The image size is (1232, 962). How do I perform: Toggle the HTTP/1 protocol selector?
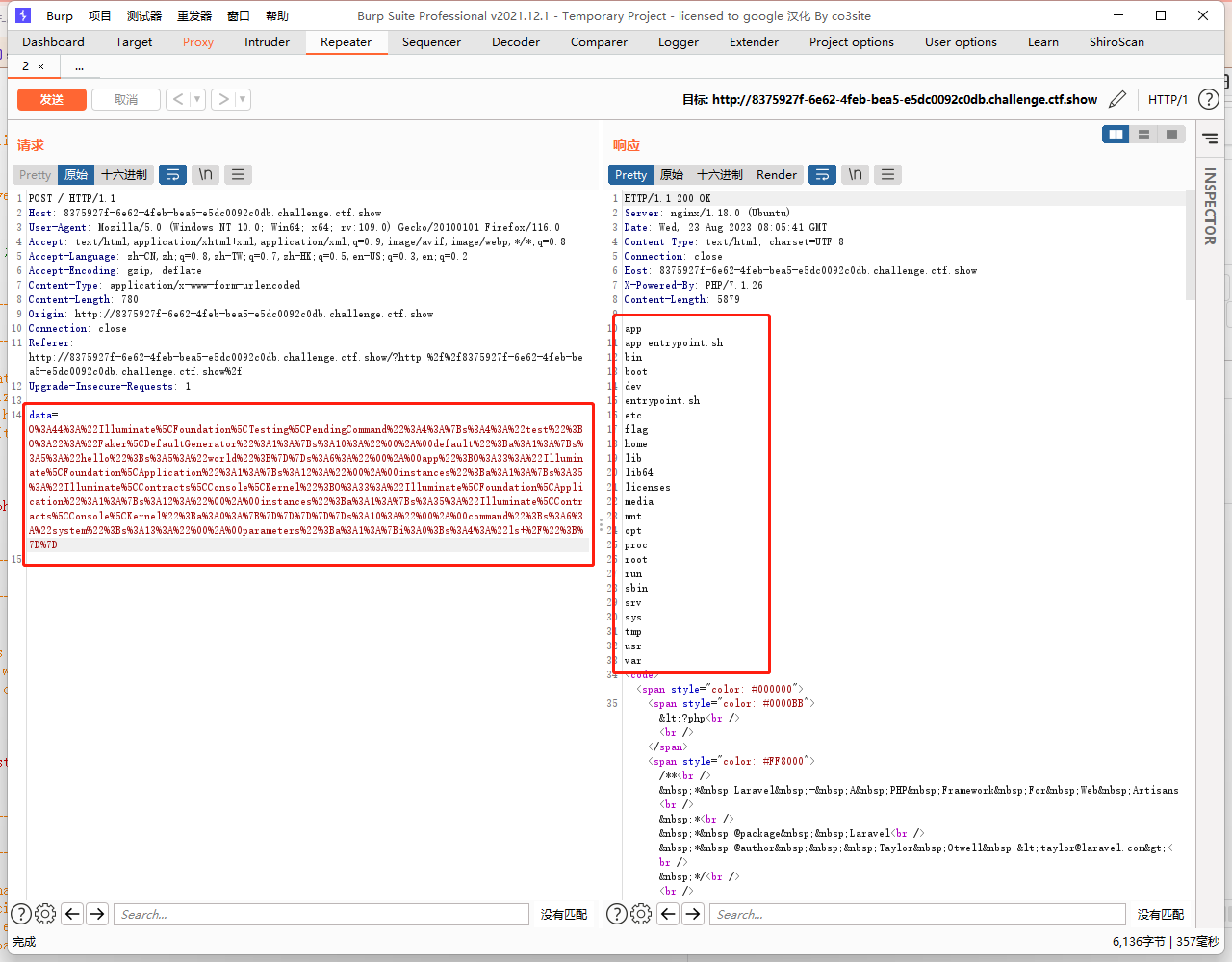[1168, 99]
